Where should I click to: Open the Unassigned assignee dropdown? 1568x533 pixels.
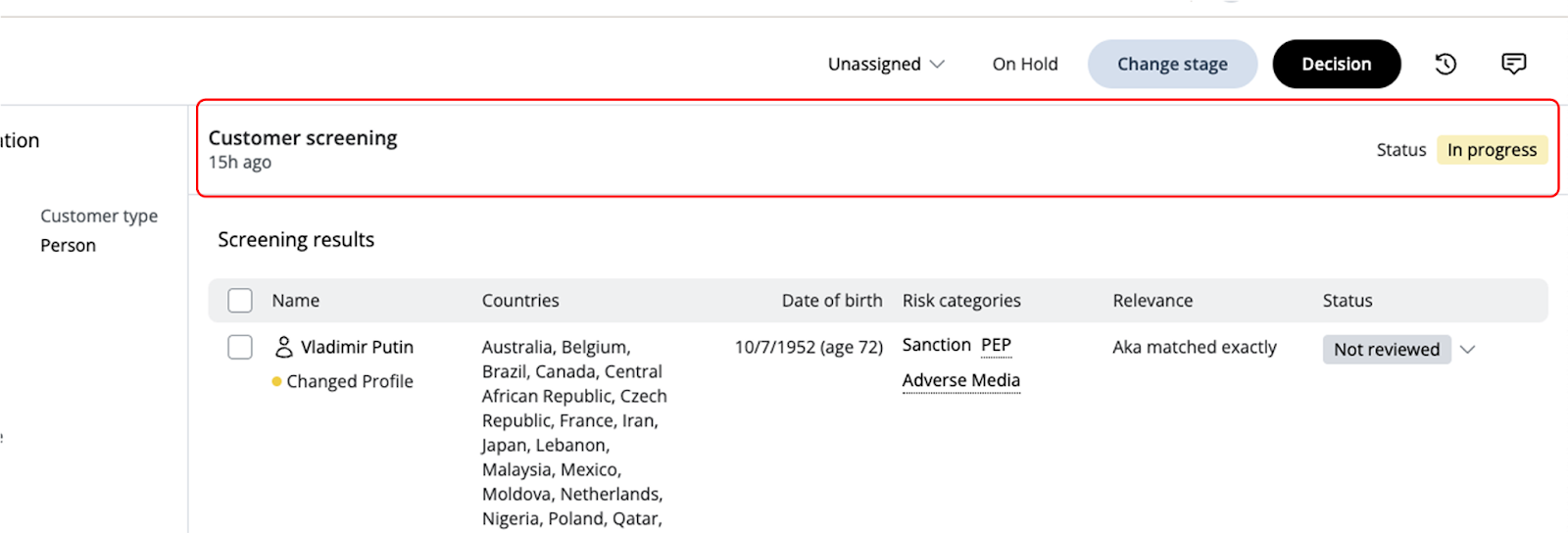click(x=886, y=65)
